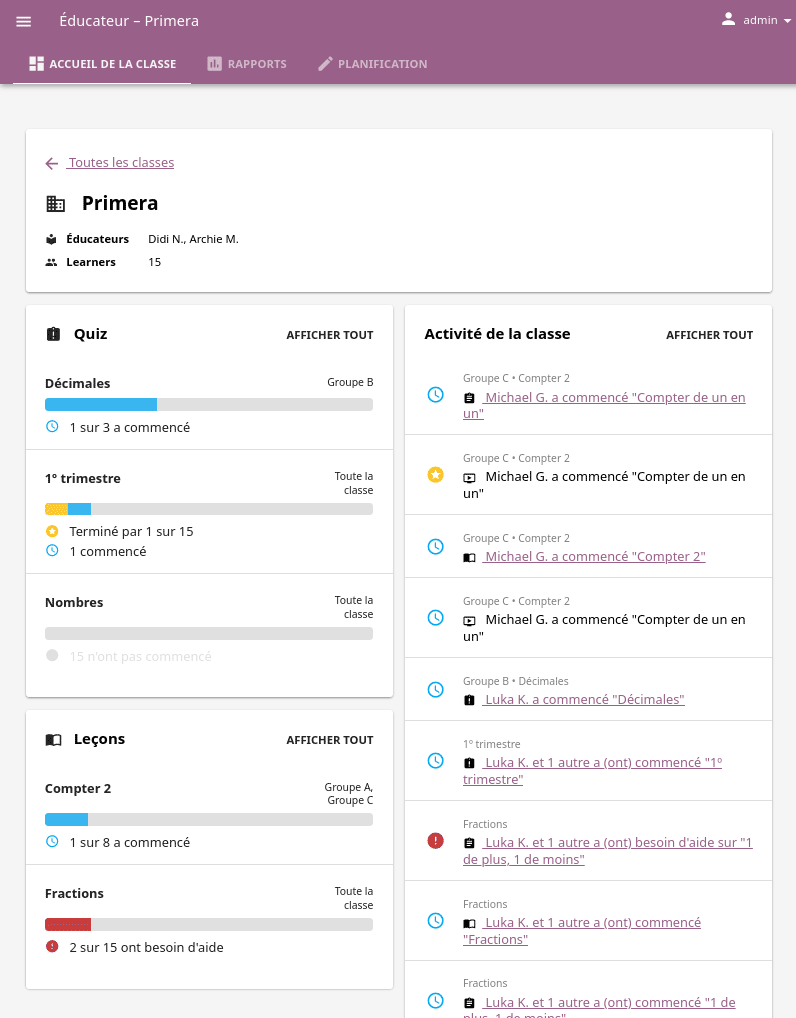Click the Quiz section clipboard icon
The width and height of the screenshot is (796, 1018).
tap(53, 334)
